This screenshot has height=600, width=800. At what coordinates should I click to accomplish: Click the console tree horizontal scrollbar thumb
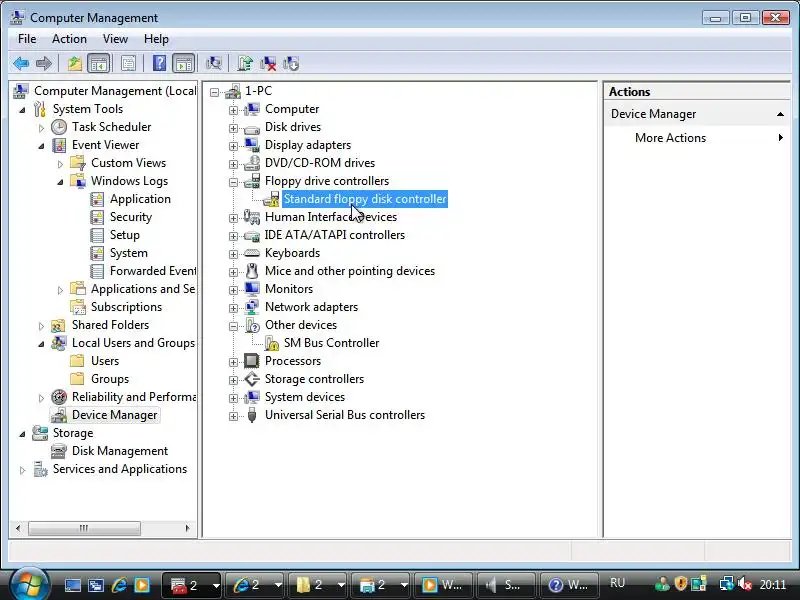(84, 528)
